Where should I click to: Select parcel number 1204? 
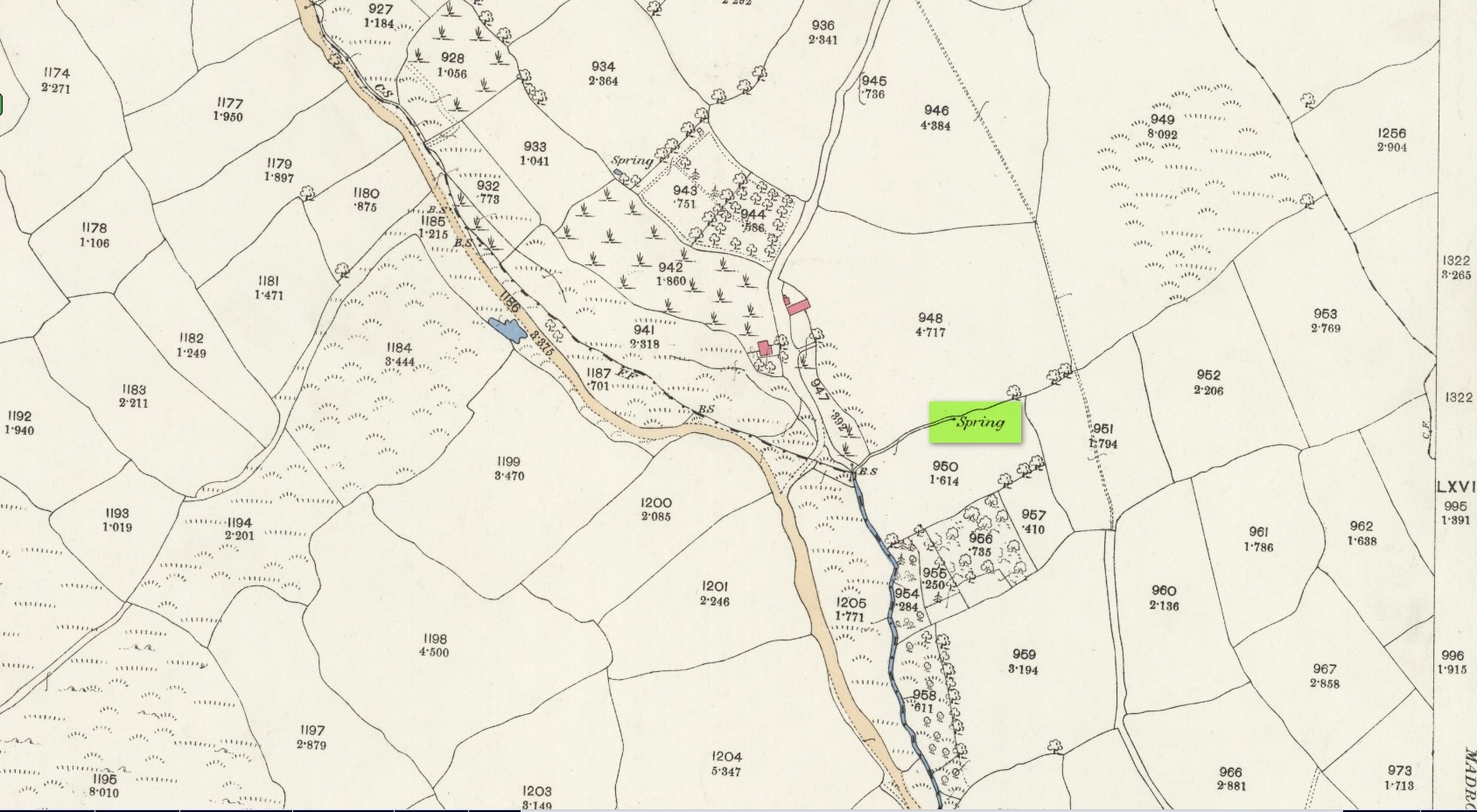(x=727, y=757)
